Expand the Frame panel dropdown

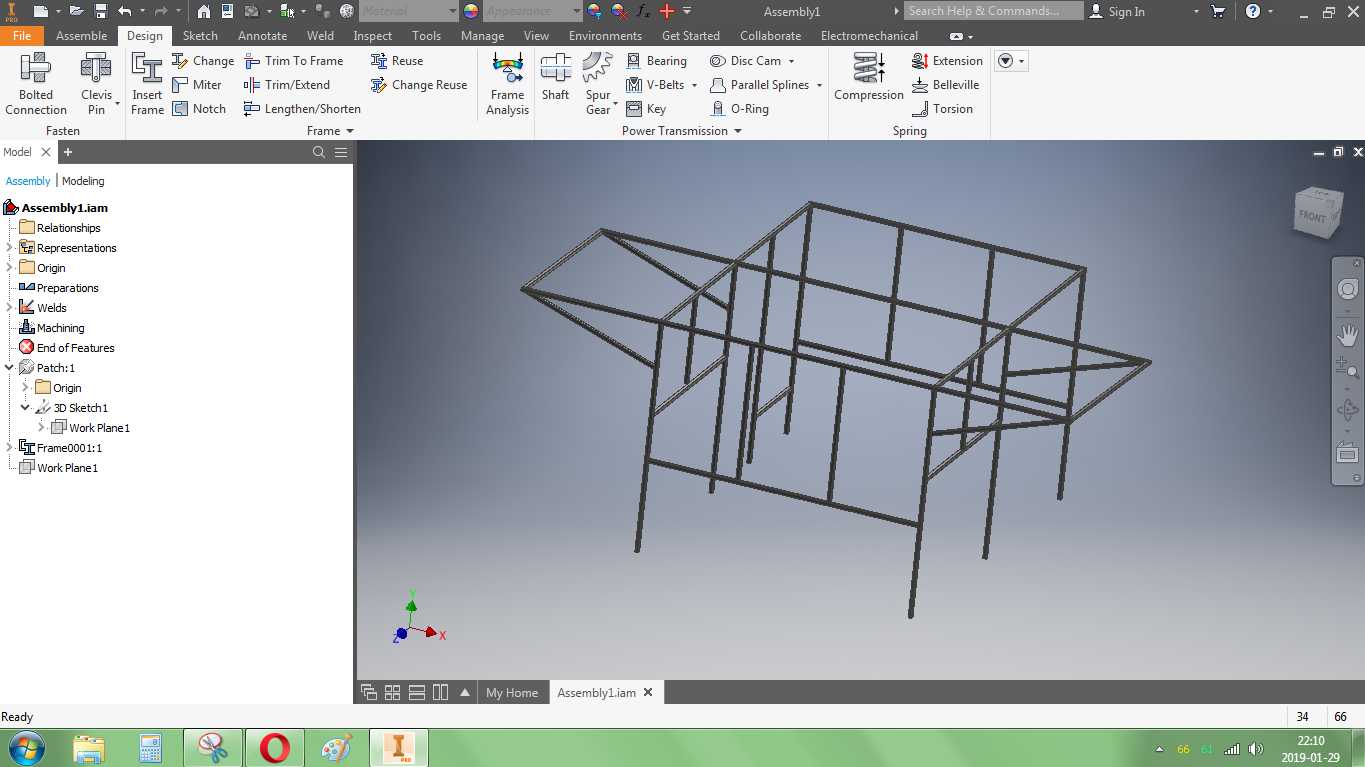coord(350,131)
